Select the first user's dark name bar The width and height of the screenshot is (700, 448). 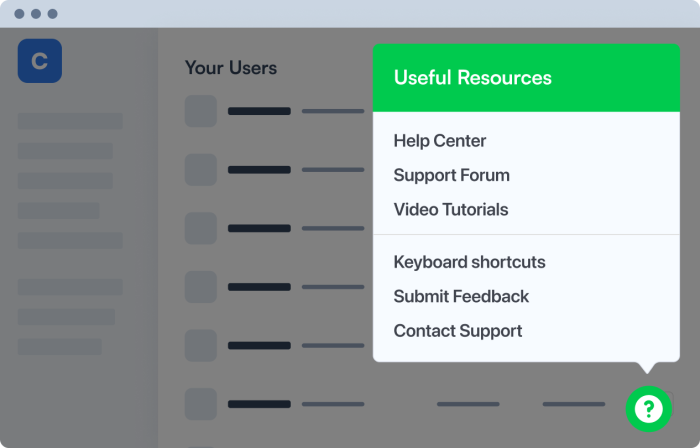coord(259,111)
